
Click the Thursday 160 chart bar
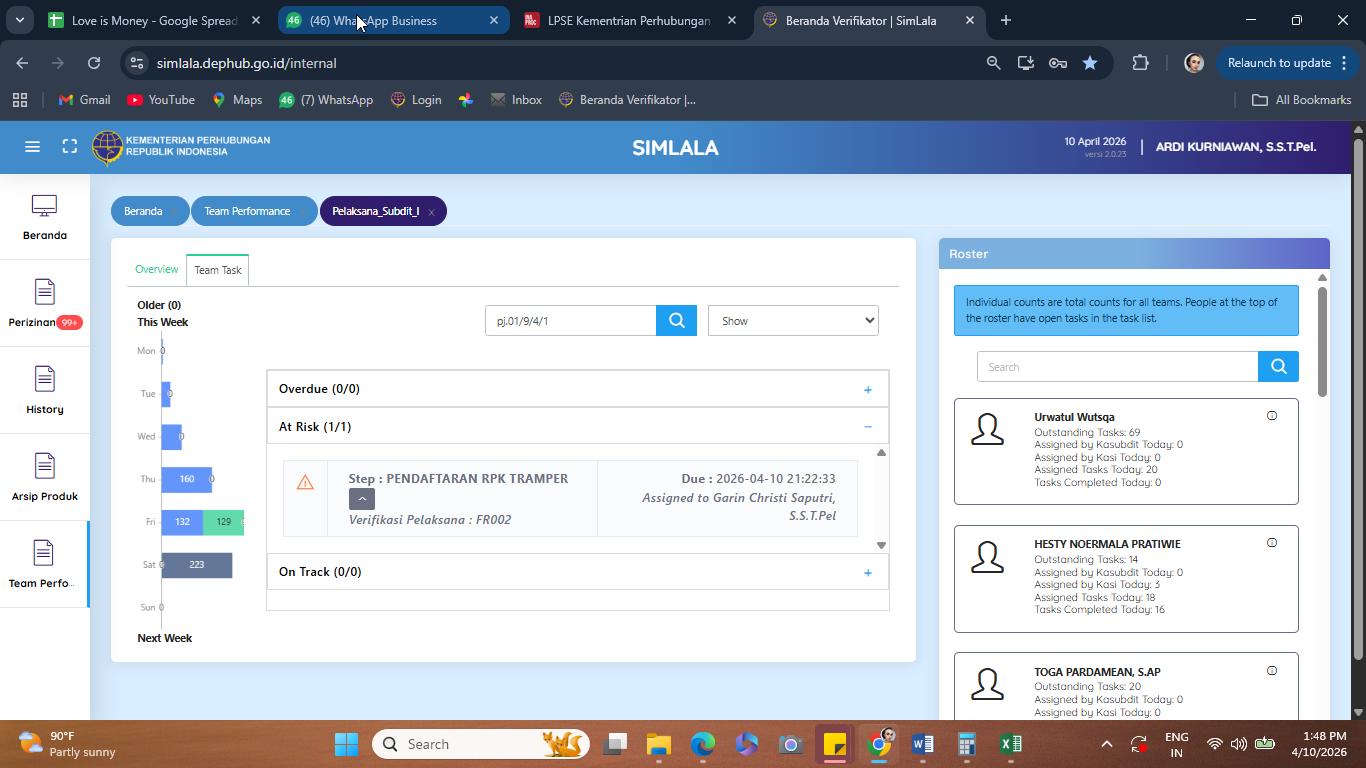coord(187,479)
